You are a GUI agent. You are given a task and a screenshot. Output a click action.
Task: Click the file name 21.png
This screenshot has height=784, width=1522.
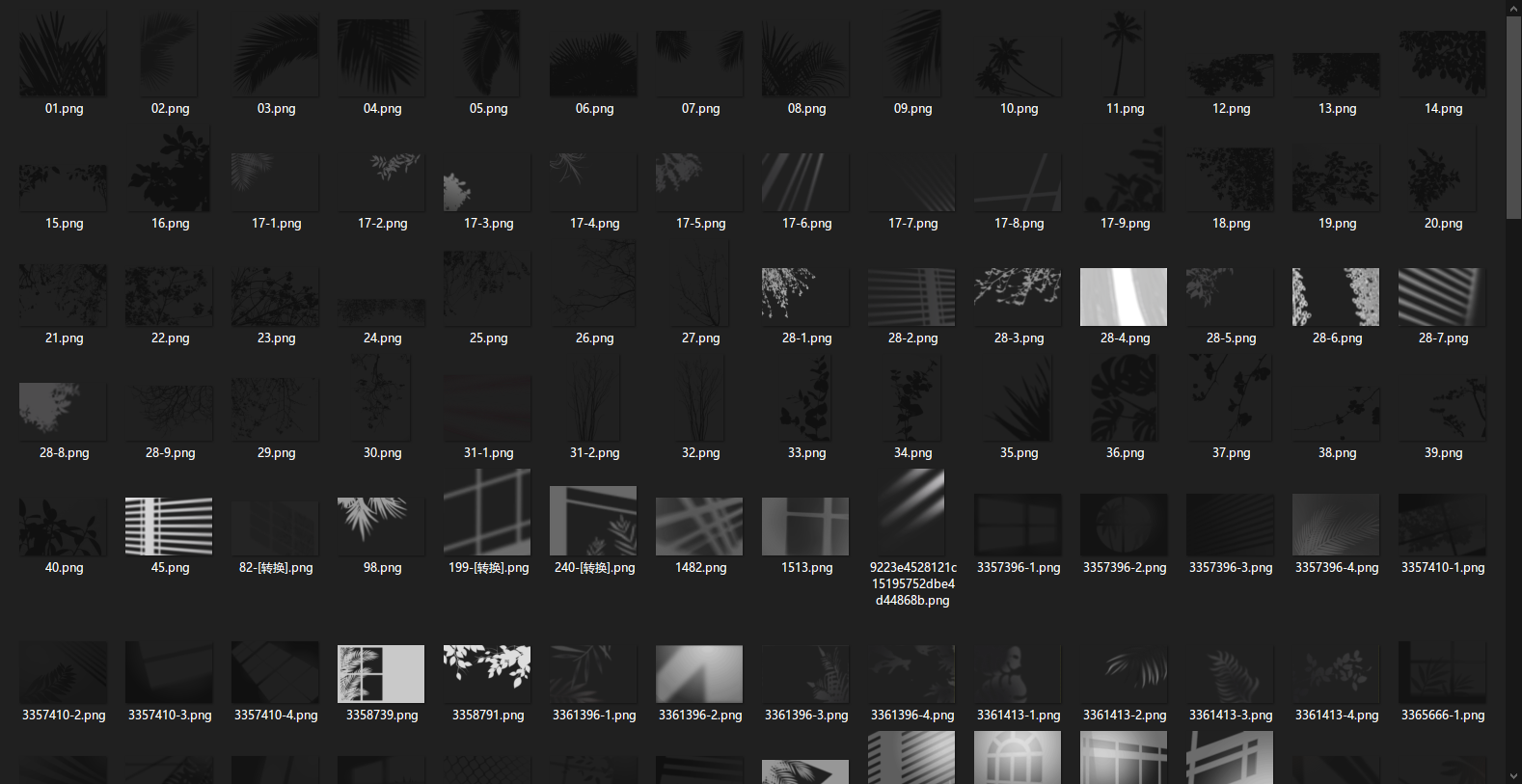tap(64, 338)
